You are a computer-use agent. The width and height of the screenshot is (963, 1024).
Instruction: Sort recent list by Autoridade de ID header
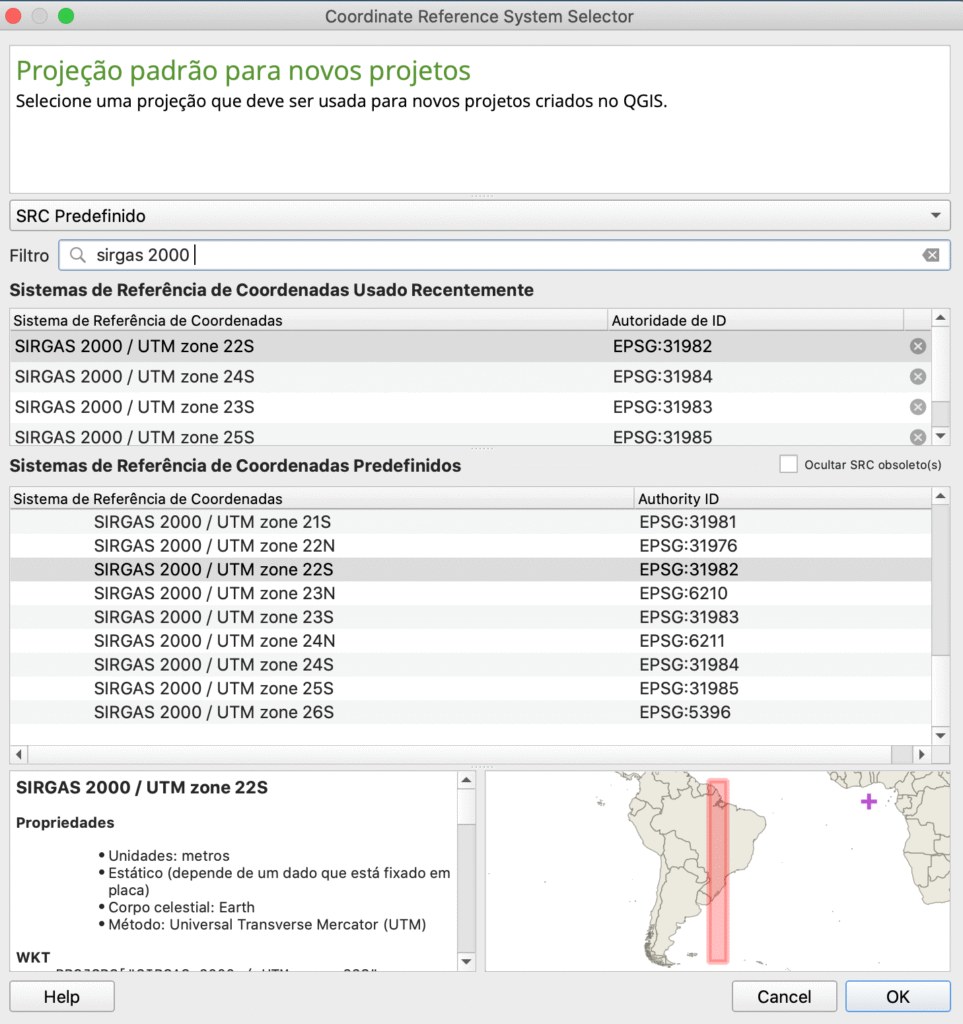coord(755,320)
